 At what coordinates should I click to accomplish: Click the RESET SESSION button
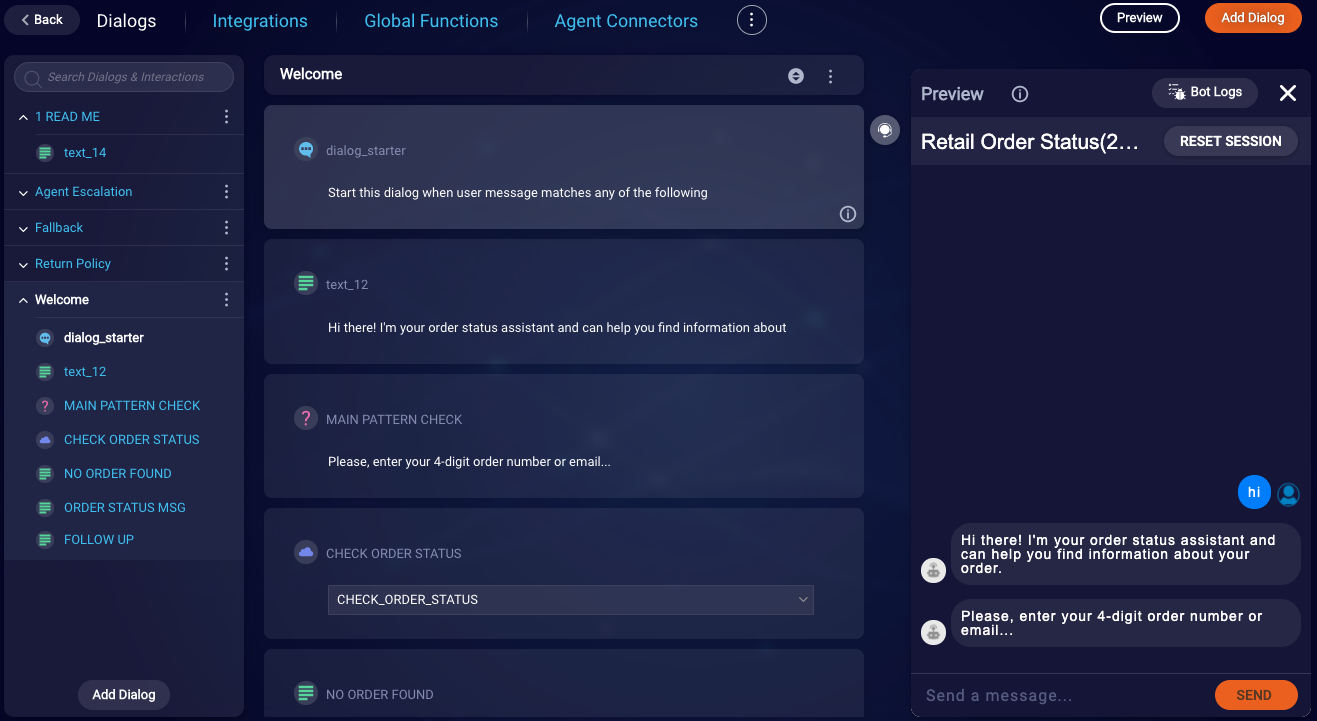[1231, 141]
